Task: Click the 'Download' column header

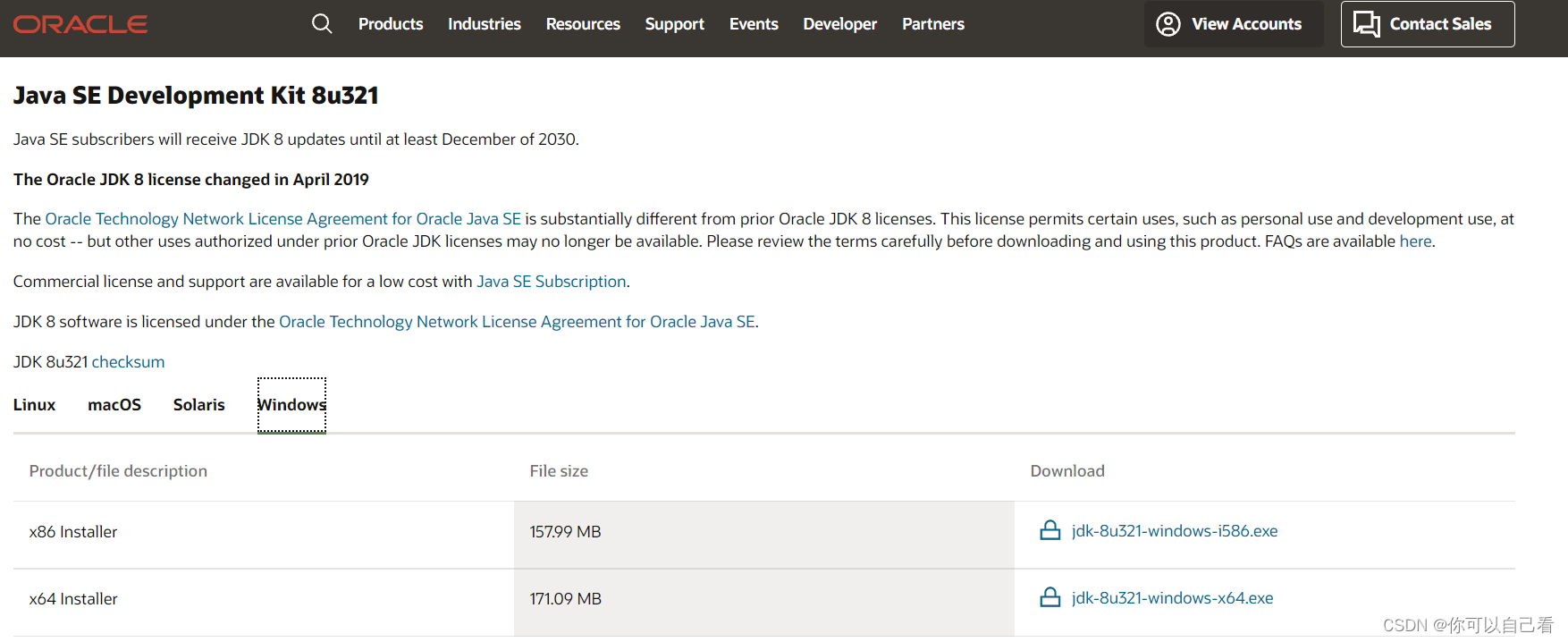Action: (1067, 471)
